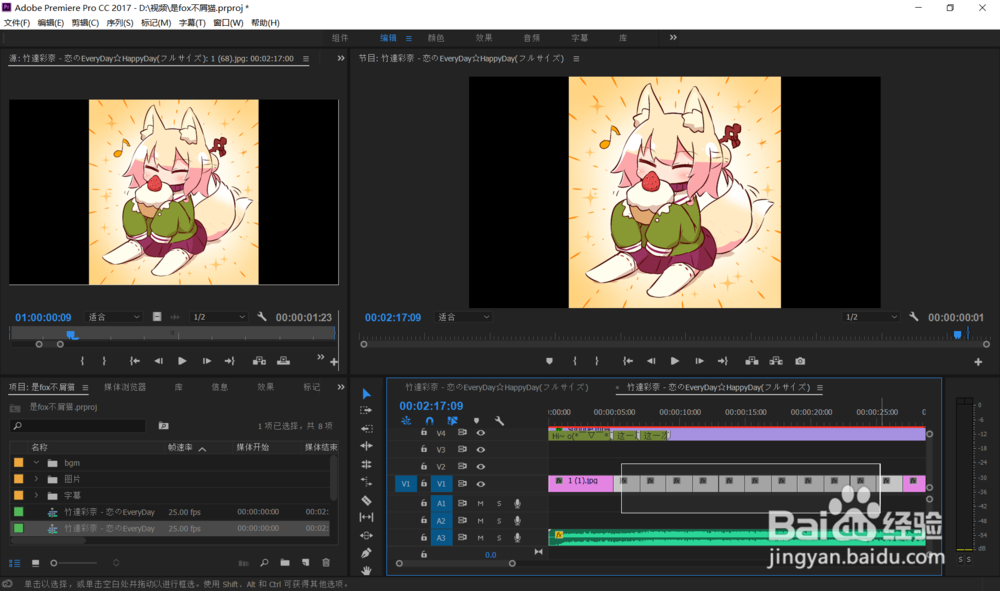Image resolution: width=1000 pixels, height=591 pixels.
Task: Go to In point in Program monitor
Action: click(628, 361)
